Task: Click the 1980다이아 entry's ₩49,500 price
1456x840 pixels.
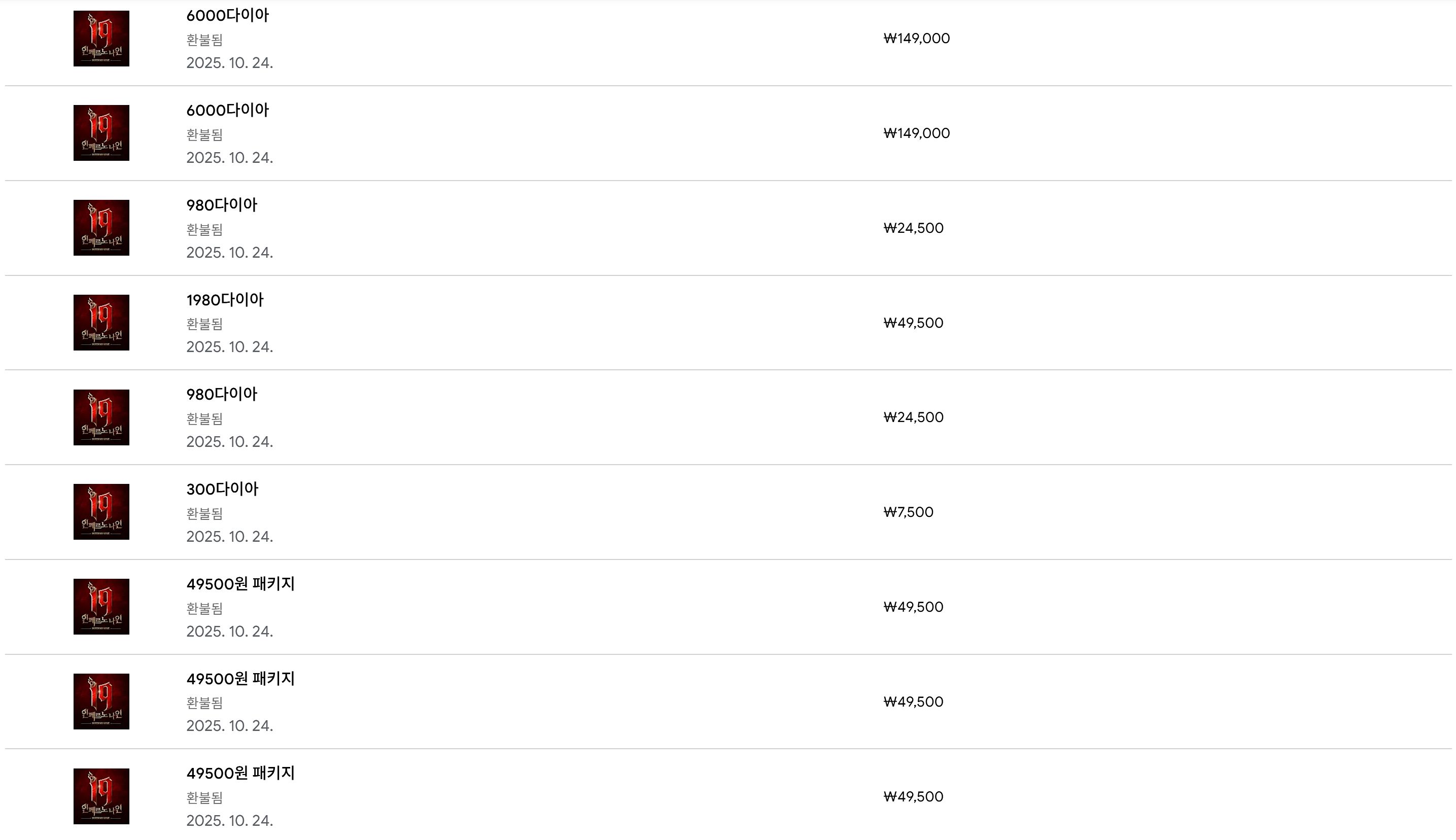Action: coord(913,323)
